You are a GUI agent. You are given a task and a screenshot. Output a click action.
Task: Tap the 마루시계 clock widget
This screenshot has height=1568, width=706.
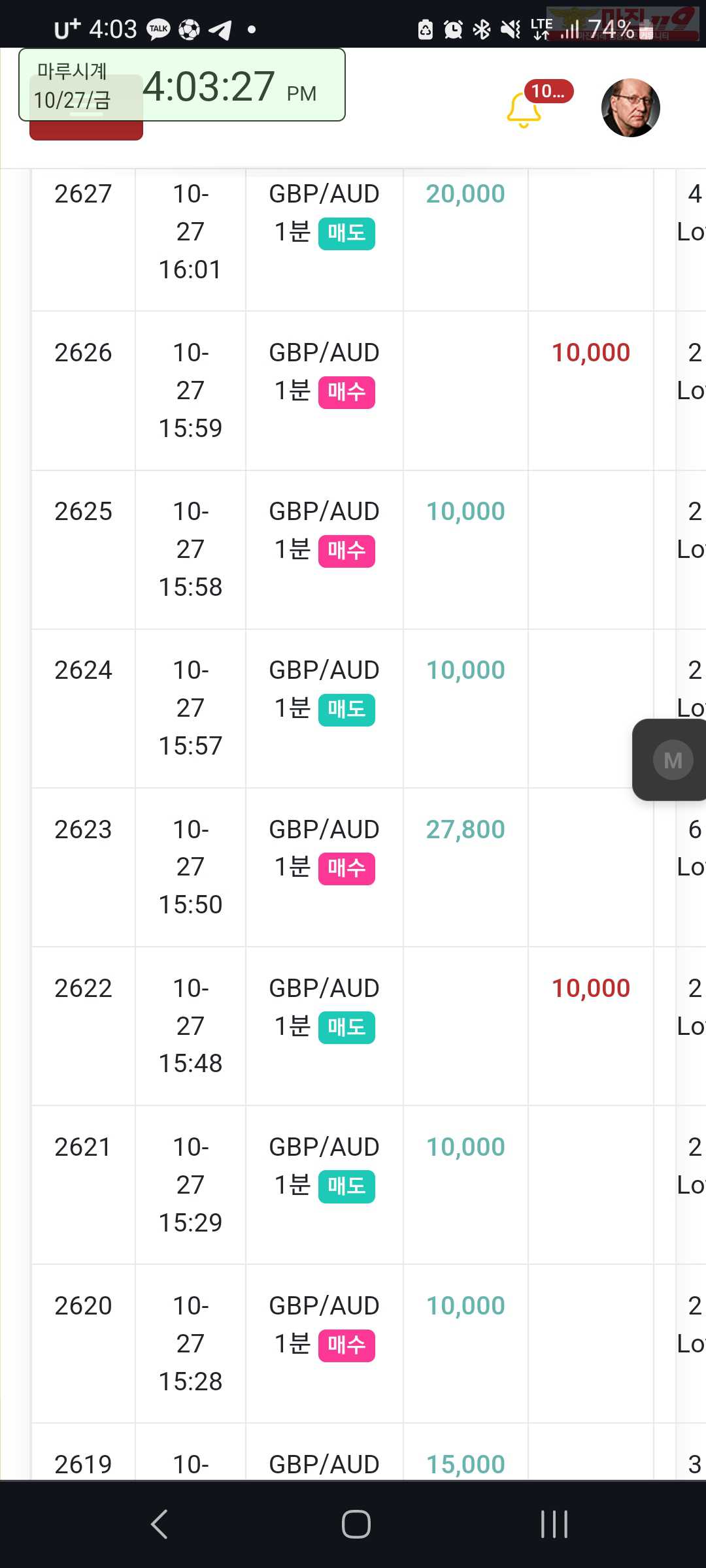coord(182,85)
